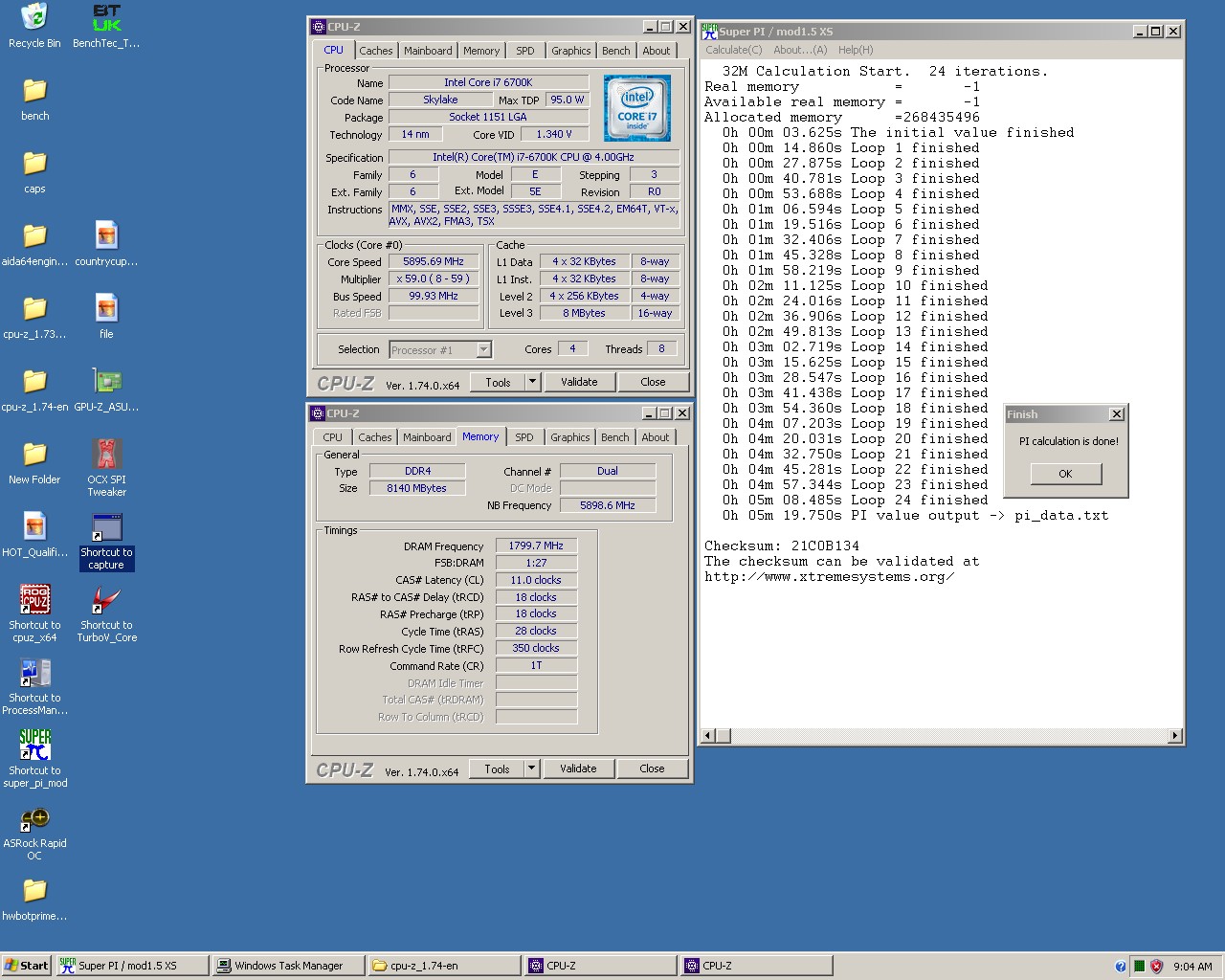Viewport: 1225px width, 980px height.
Task: Open the Bench tab in upper CPU-Z
Action: pyautogui.click(x=616, y=51)
